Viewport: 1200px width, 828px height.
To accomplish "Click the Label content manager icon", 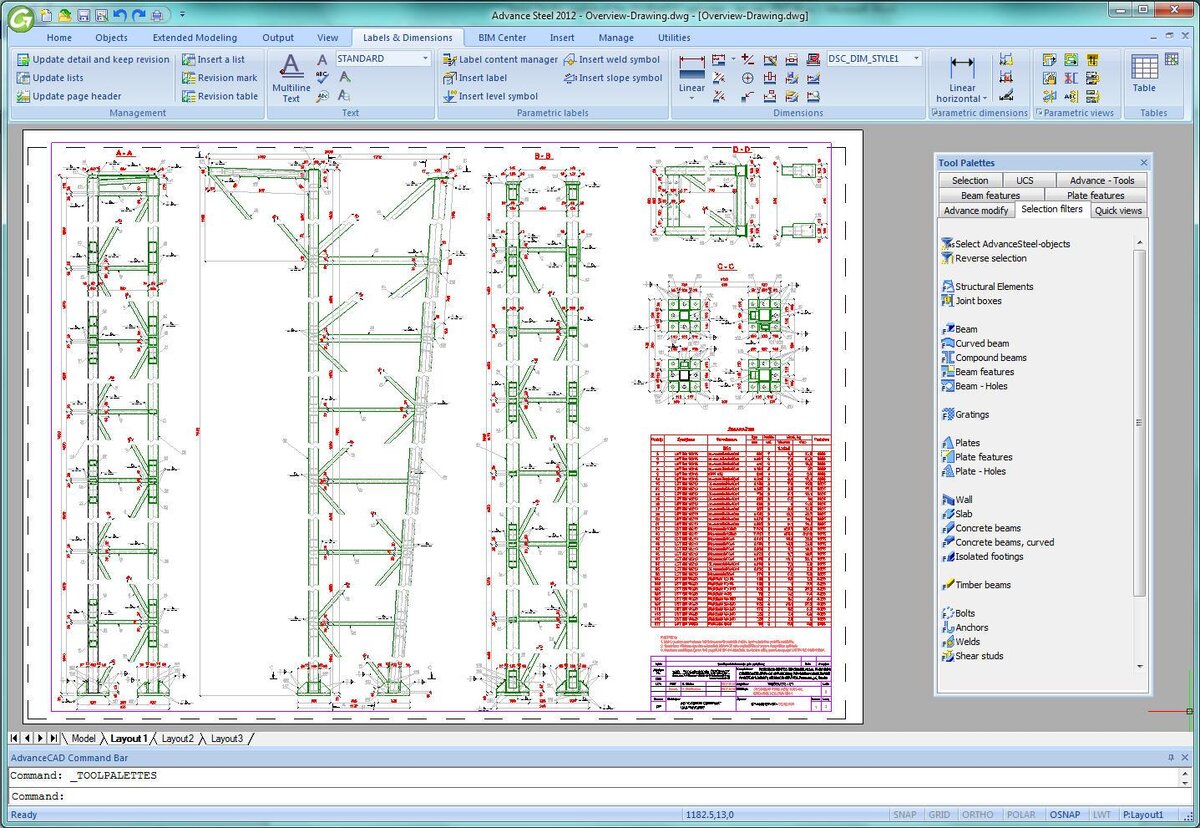I will 450,60.
